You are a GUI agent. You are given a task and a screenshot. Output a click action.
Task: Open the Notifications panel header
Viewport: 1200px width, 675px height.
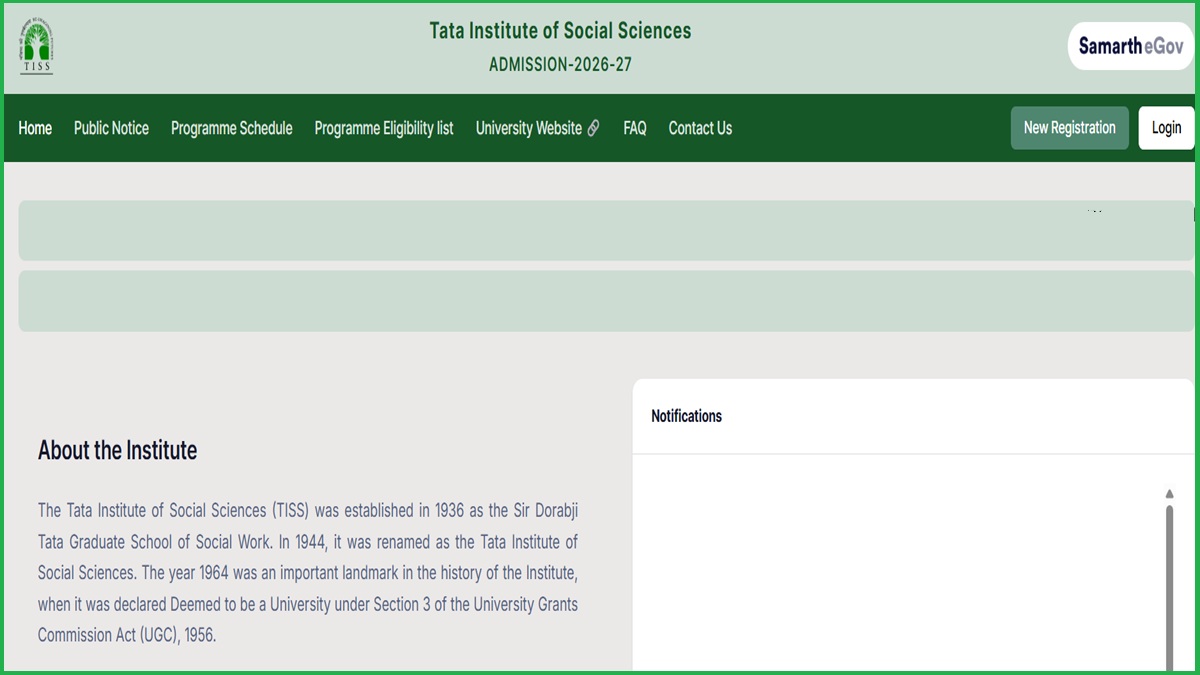pos(687,416)
